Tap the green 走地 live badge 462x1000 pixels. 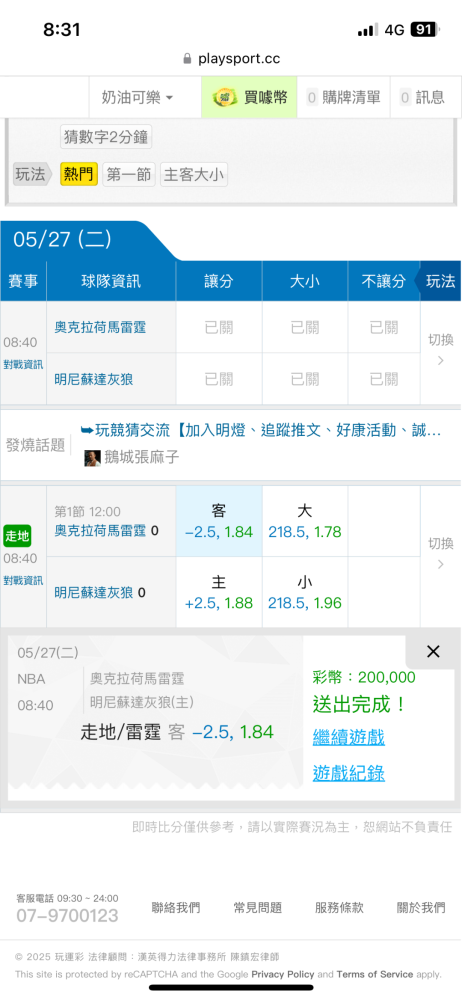(17, 536)
